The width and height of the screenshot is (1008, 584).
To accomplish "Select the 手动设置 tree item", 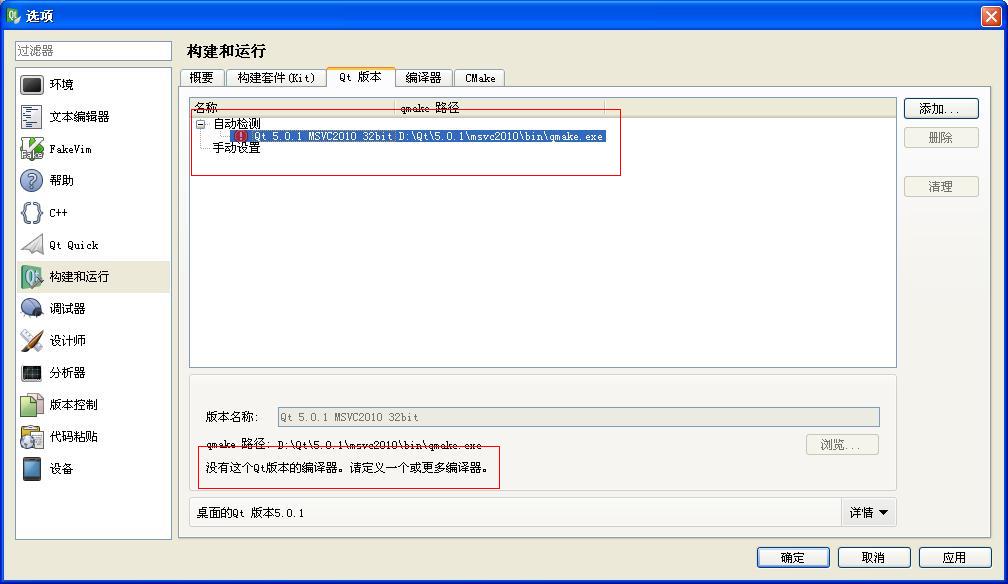I will [x=237, y=148].
